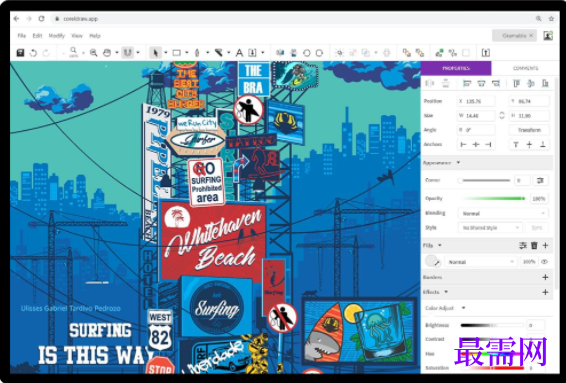Hide the fill using eye icon
Viewport: 566px width, 383px height.
coord(545,261)
